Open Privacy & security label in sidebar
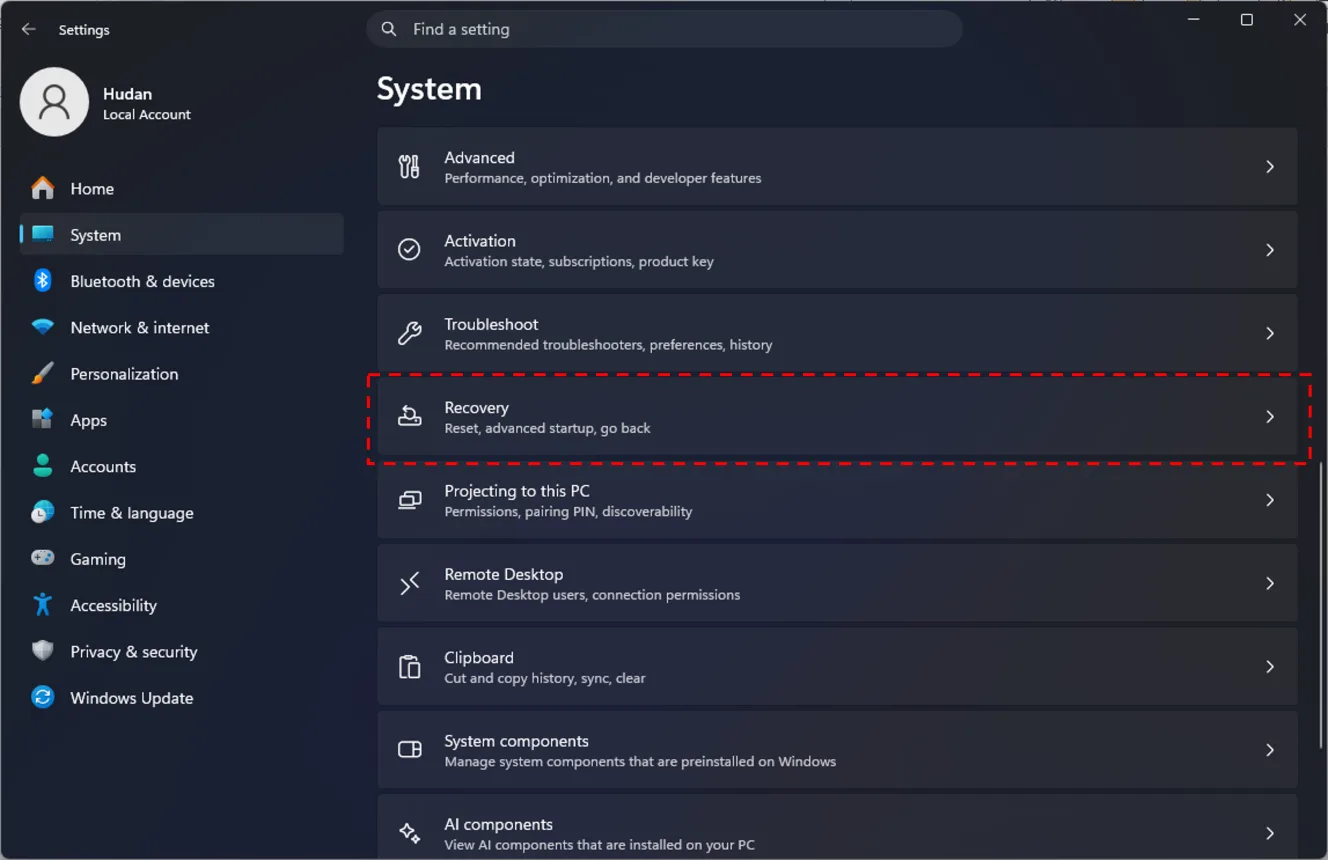1328x860 pixels. pyautogui.click(x=134, y=652)
